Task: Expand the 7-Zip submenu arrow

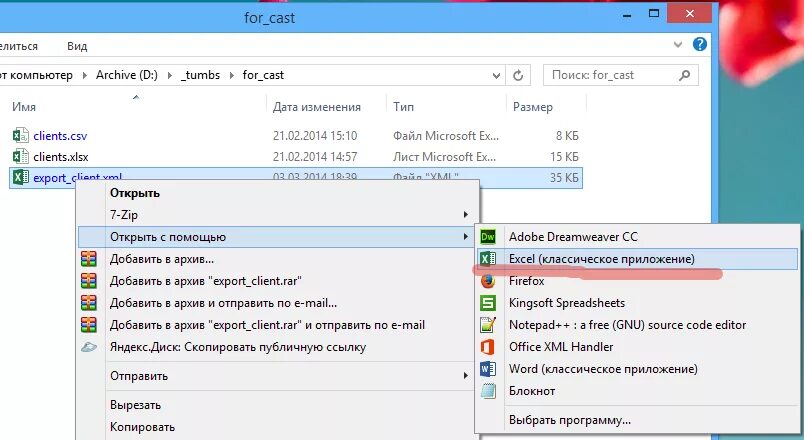Action: (466, 214)
